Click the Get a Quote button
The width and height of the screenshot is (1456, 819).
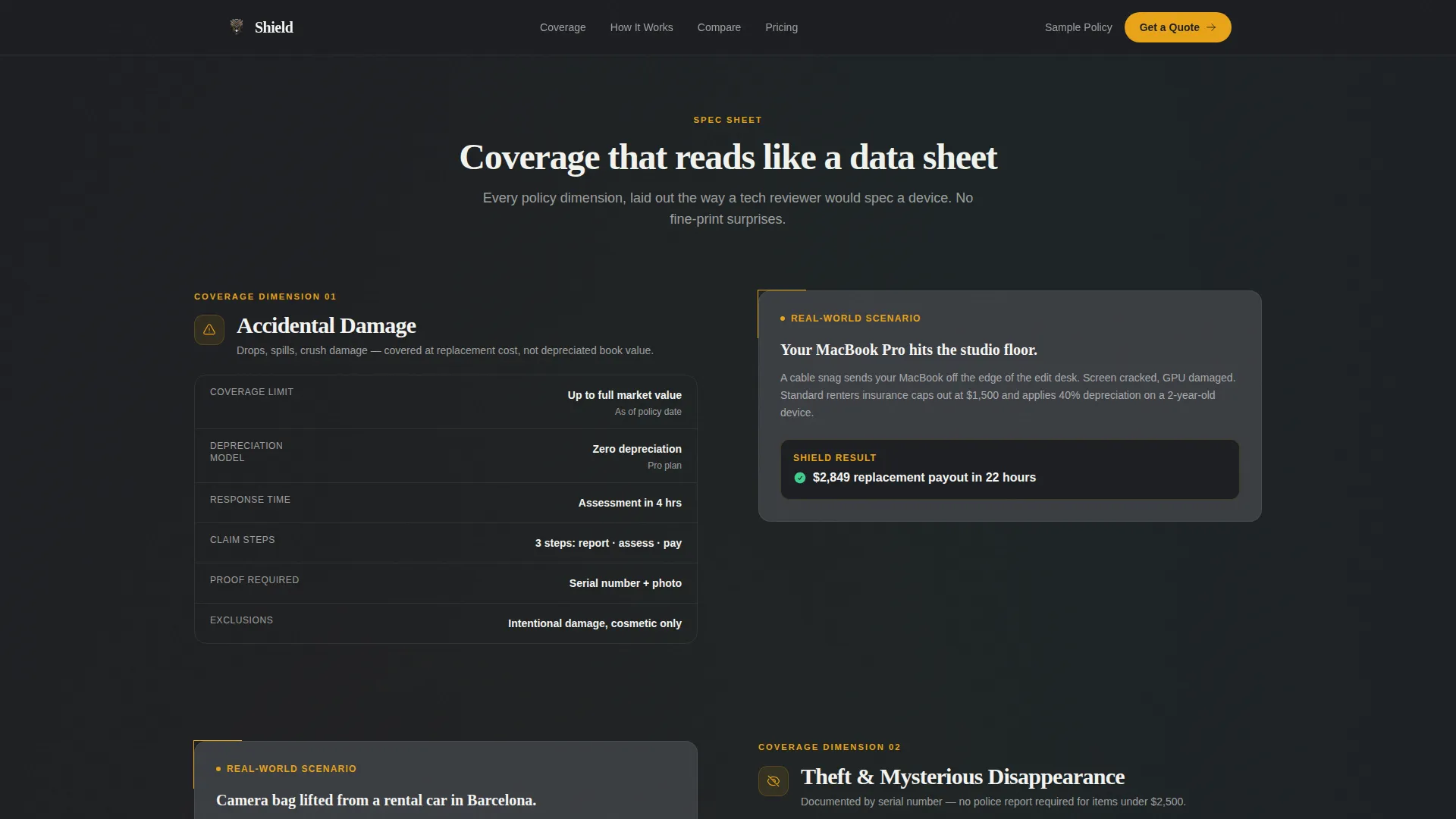1178,27
